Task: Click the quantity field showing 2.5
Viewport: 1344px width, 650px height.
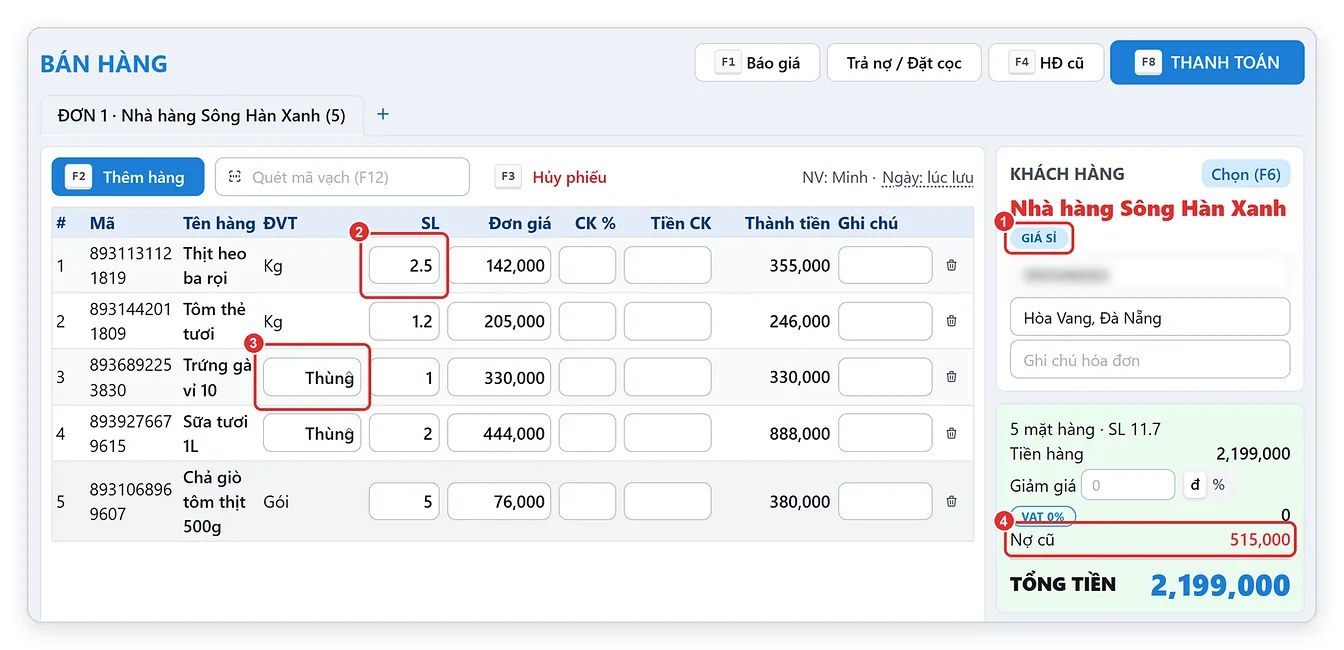Action: (x=404, y=266)
